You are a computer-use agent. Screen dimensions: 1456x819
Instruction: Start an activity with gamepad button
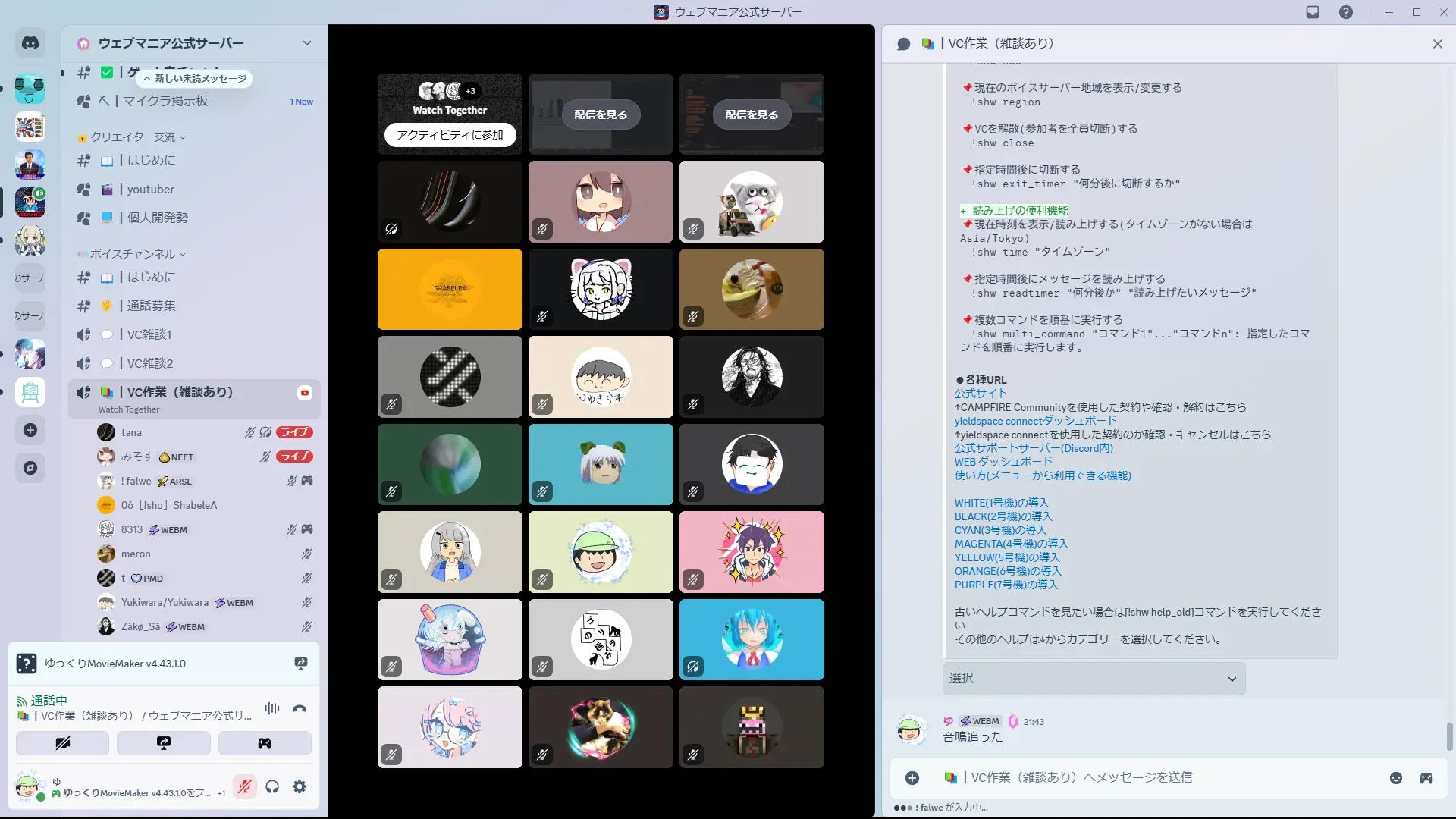coord(265,743)
